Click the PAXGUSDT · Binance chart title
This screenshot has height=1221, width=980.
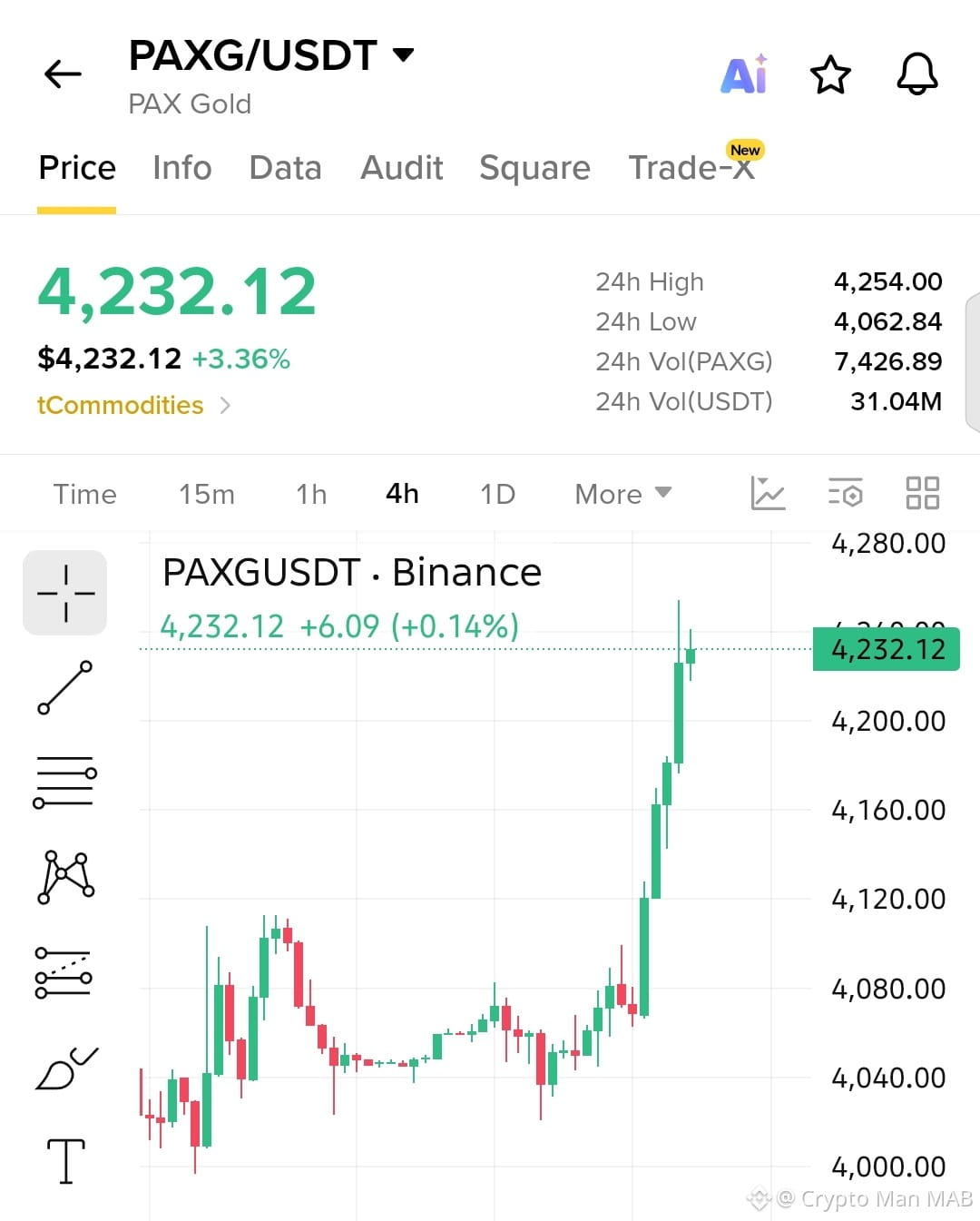(x=352, y=573)
